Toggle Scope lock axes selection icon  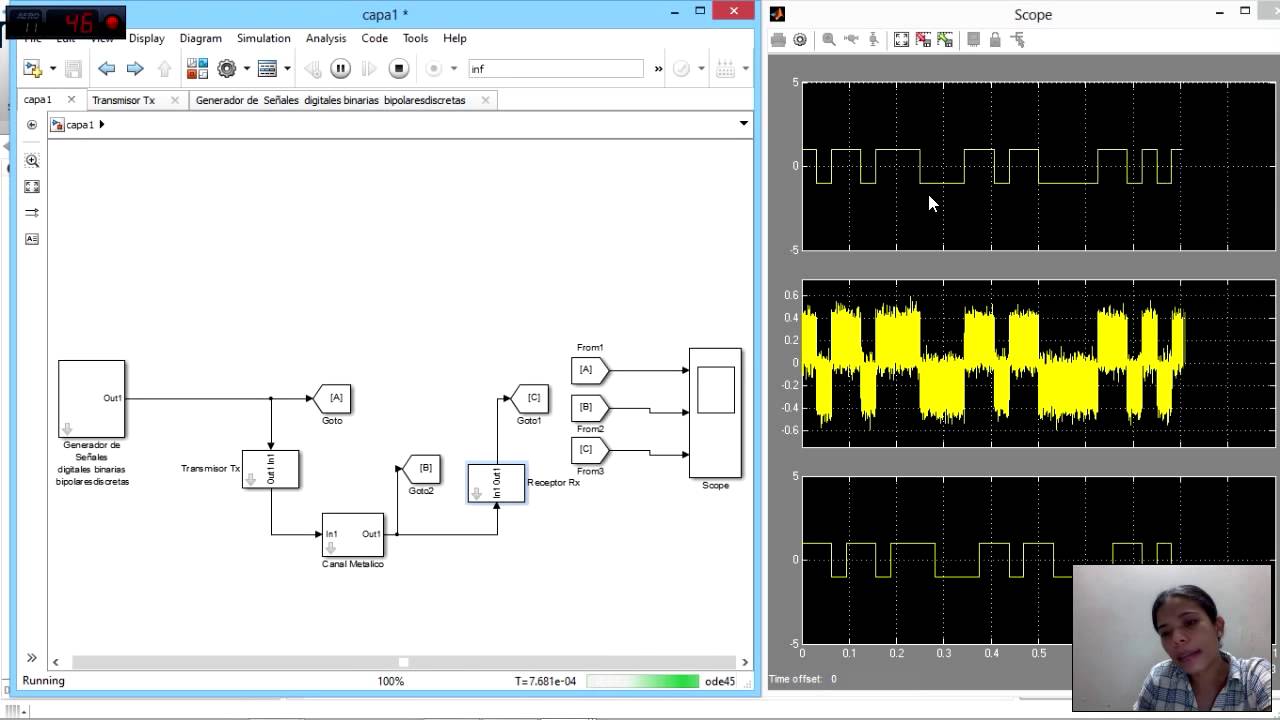(x=995, y=40)
